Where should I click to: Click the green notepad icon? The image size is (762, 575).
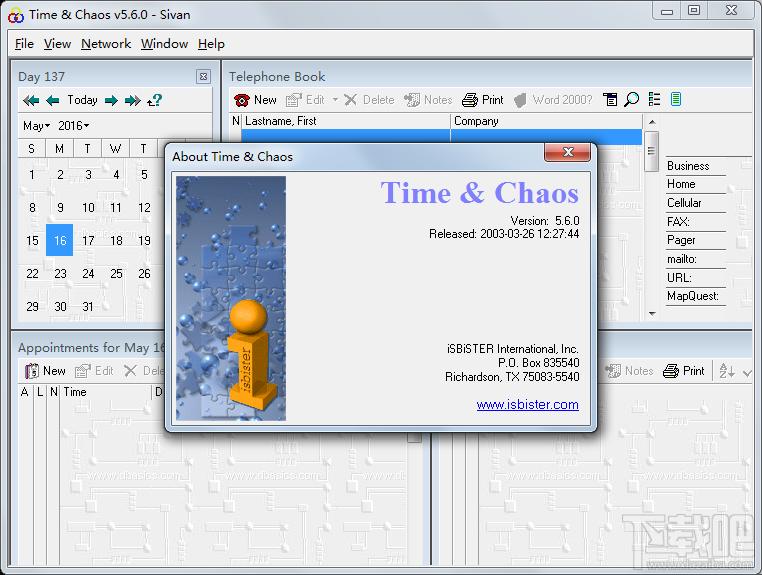pos(675,100)
